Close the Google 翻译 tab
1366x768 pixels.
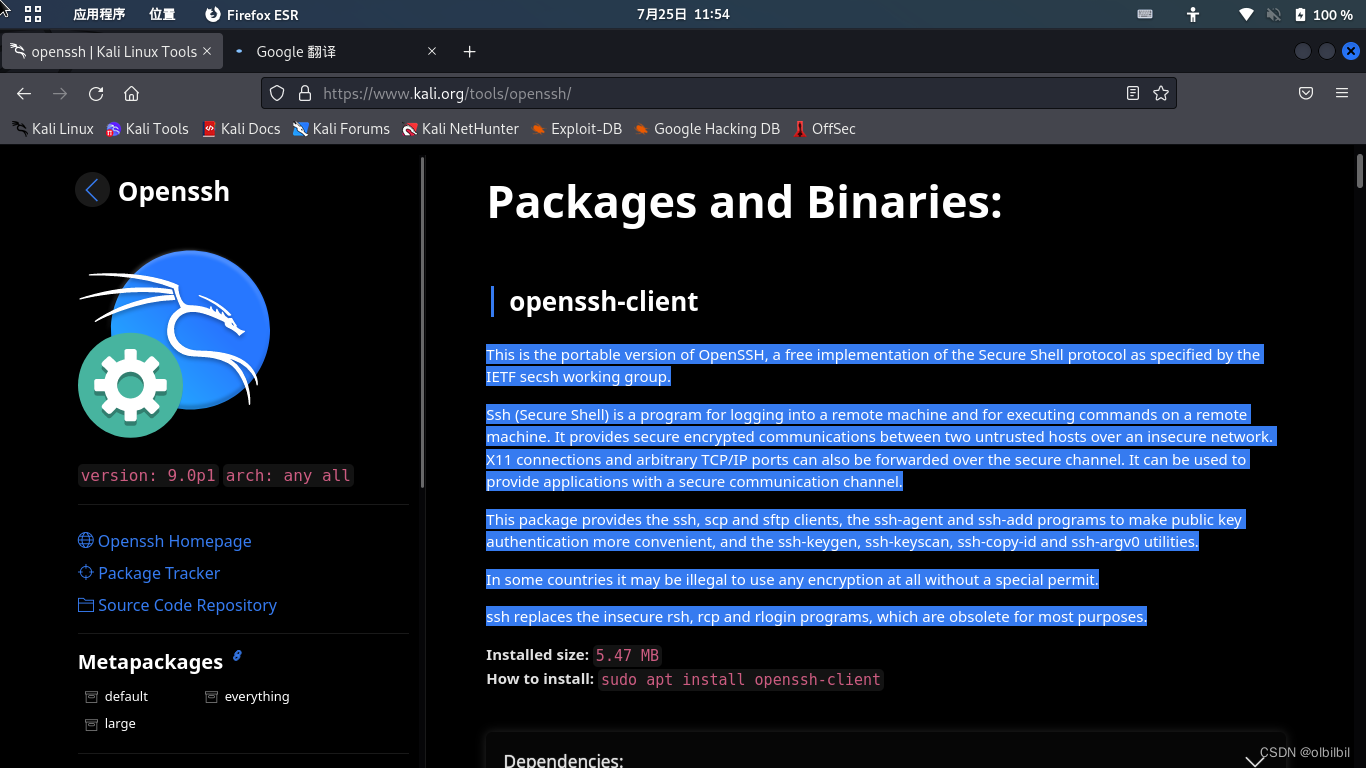432,51
